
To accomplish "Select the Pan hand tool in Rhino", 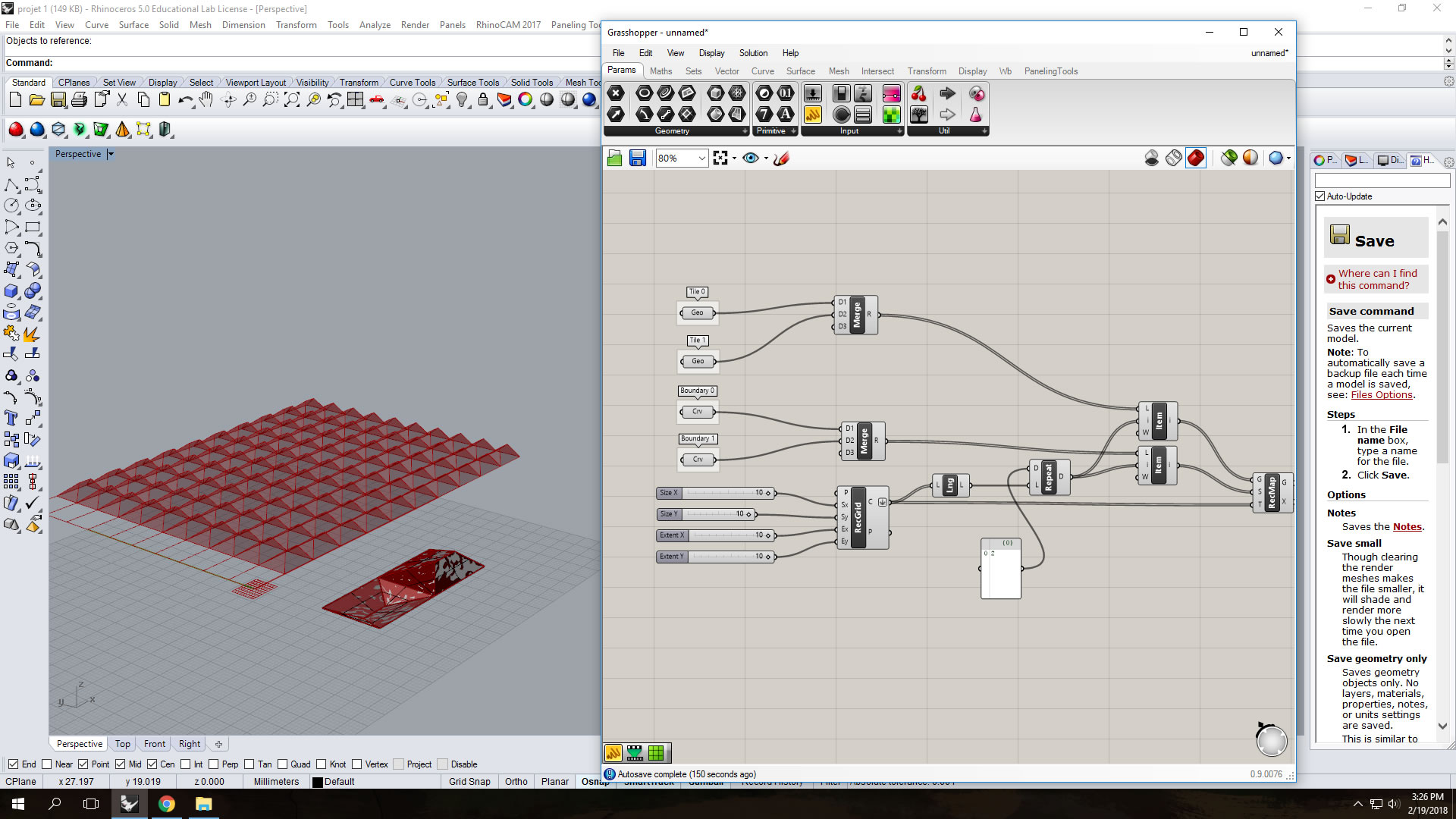I will (x=206, y=99).
